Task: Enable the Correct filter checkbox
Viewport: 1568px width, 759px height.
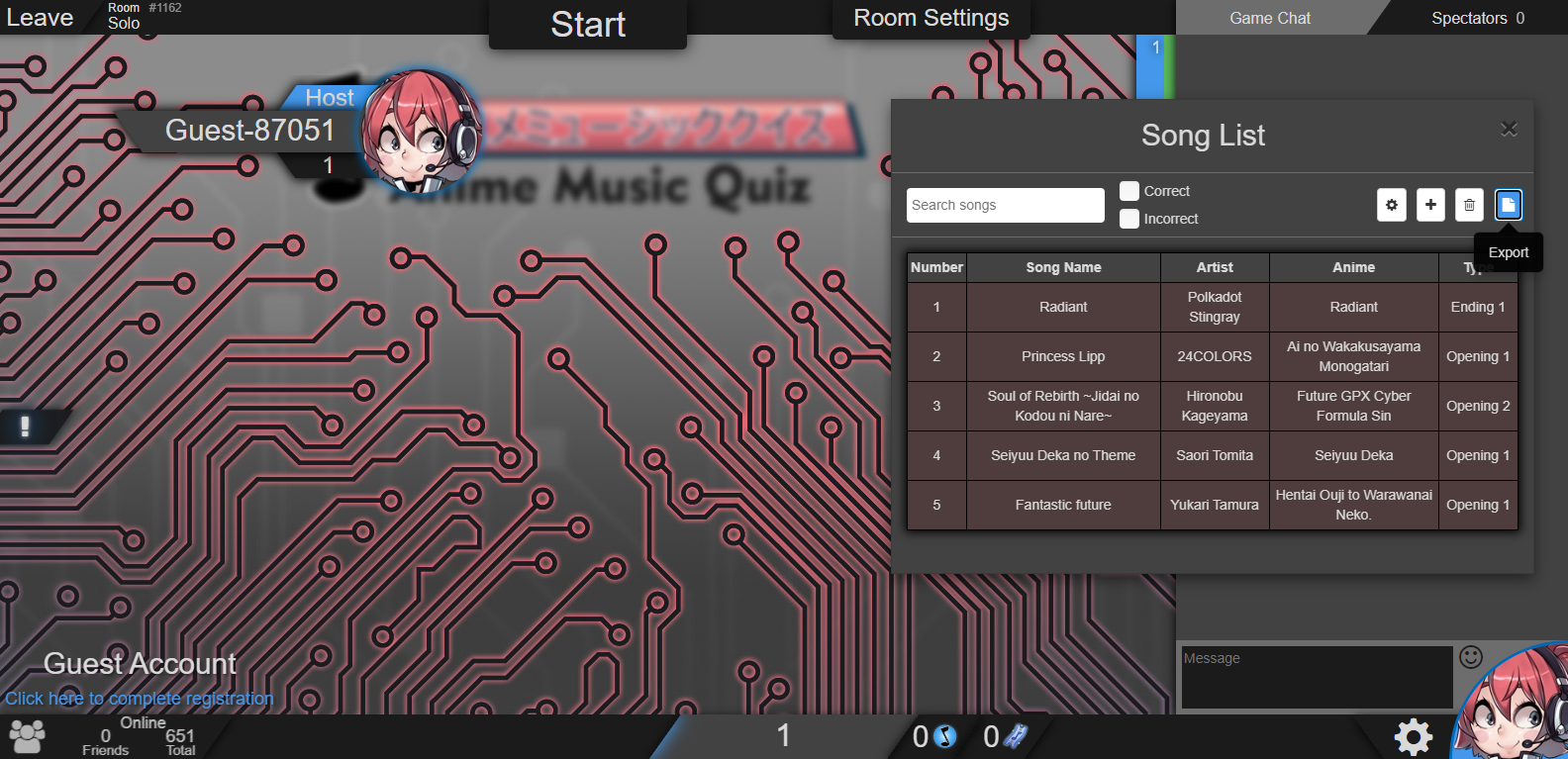Action: (x=1129, y=191)
